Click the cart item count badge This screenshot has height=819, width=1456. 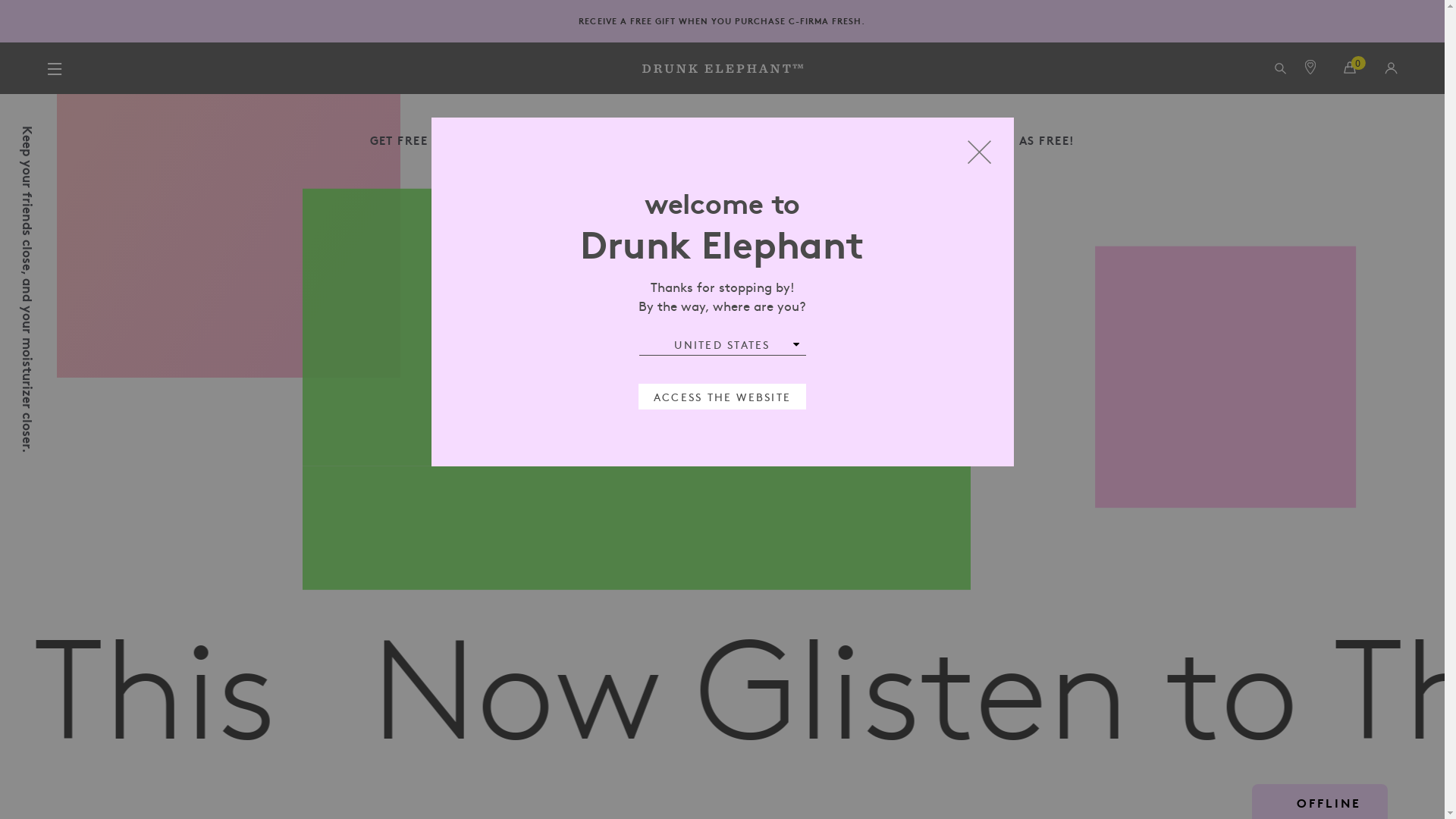(1358, 63)
